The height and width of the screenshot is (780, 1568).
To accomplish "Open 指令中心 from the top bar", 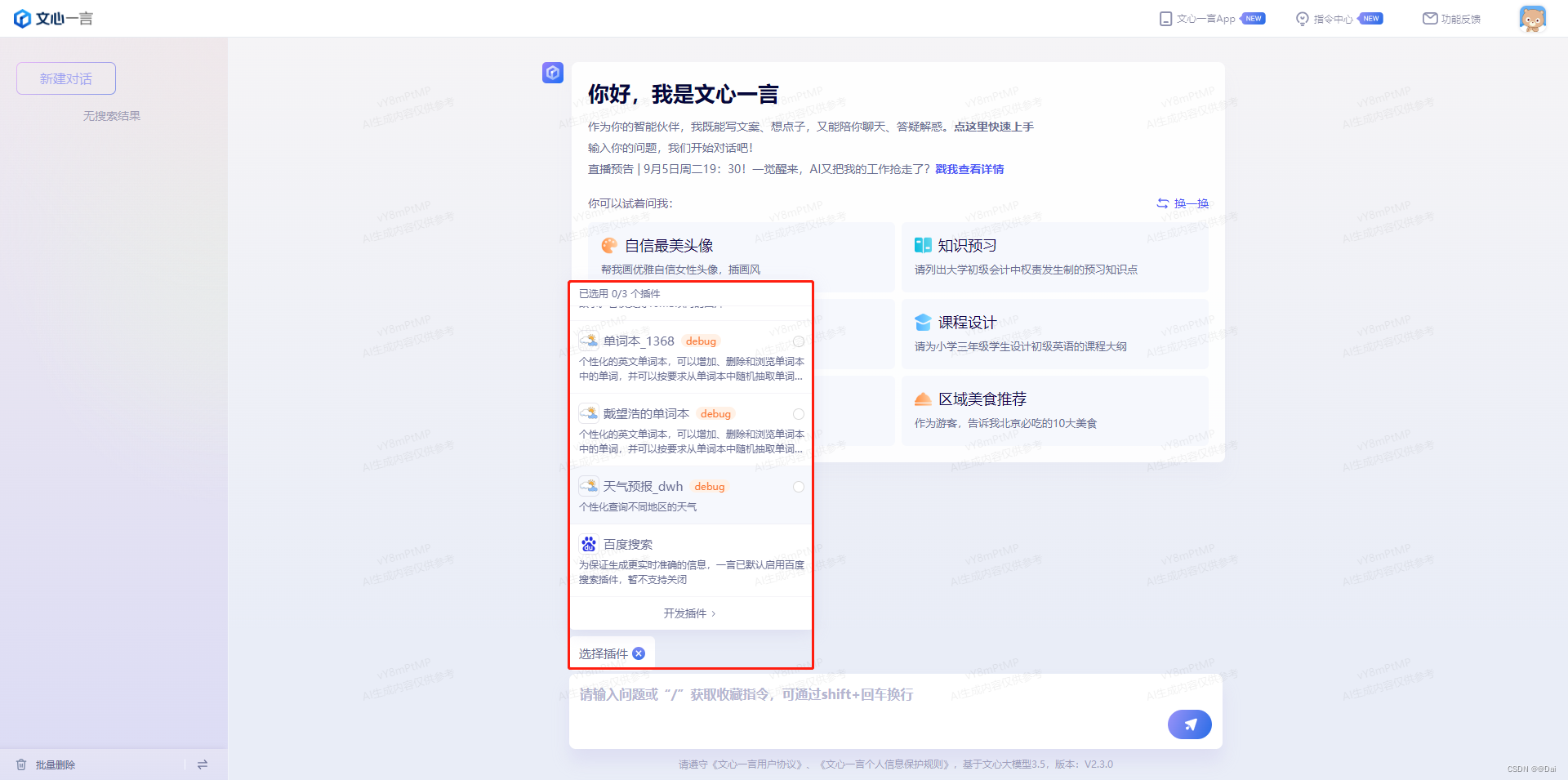I will coord(1333,19).
